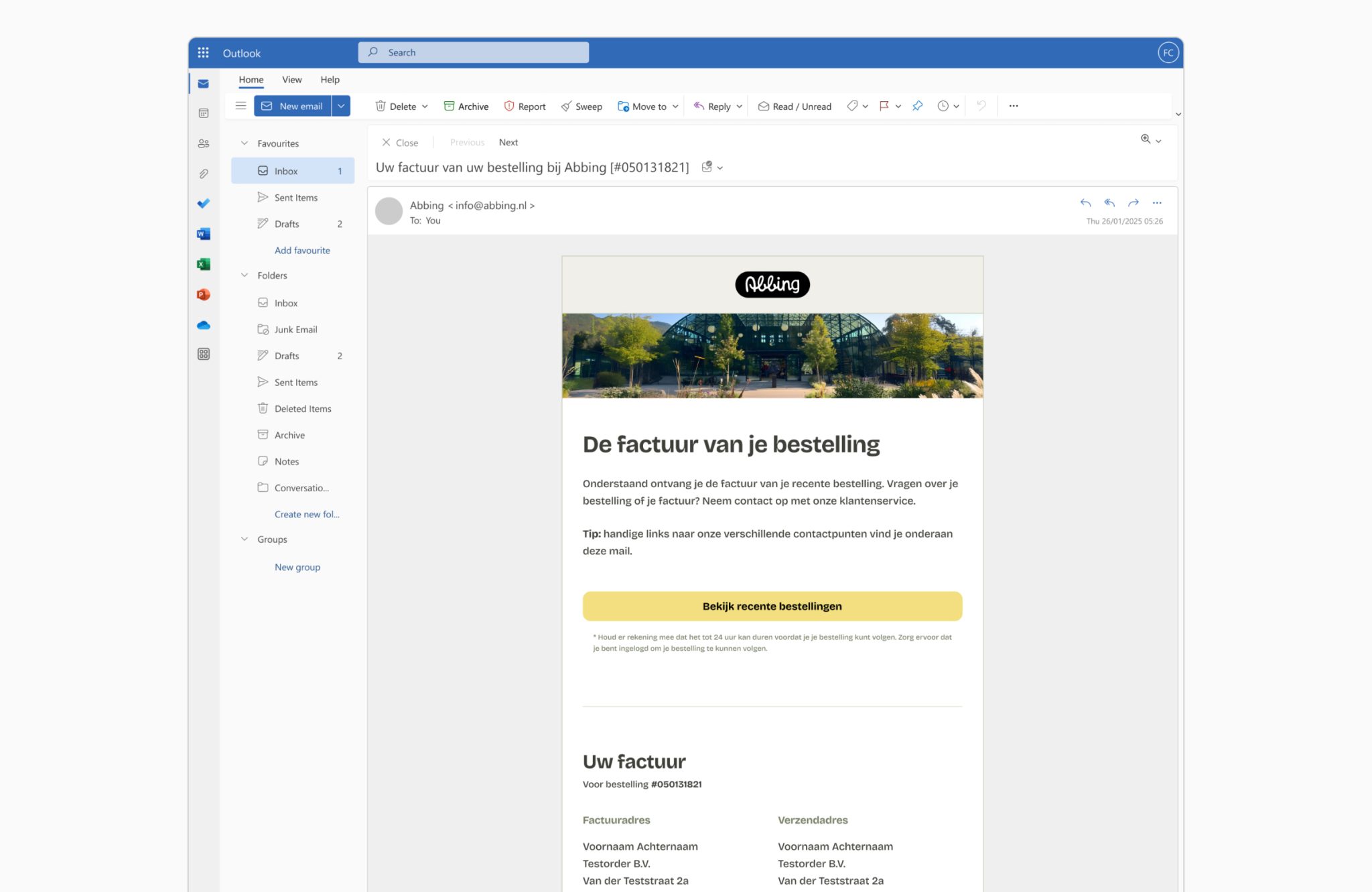Image resolution: width=1372 pixels, height=892 pixels.
Task: Launch Excel from the sidebar
Action: 204,264
